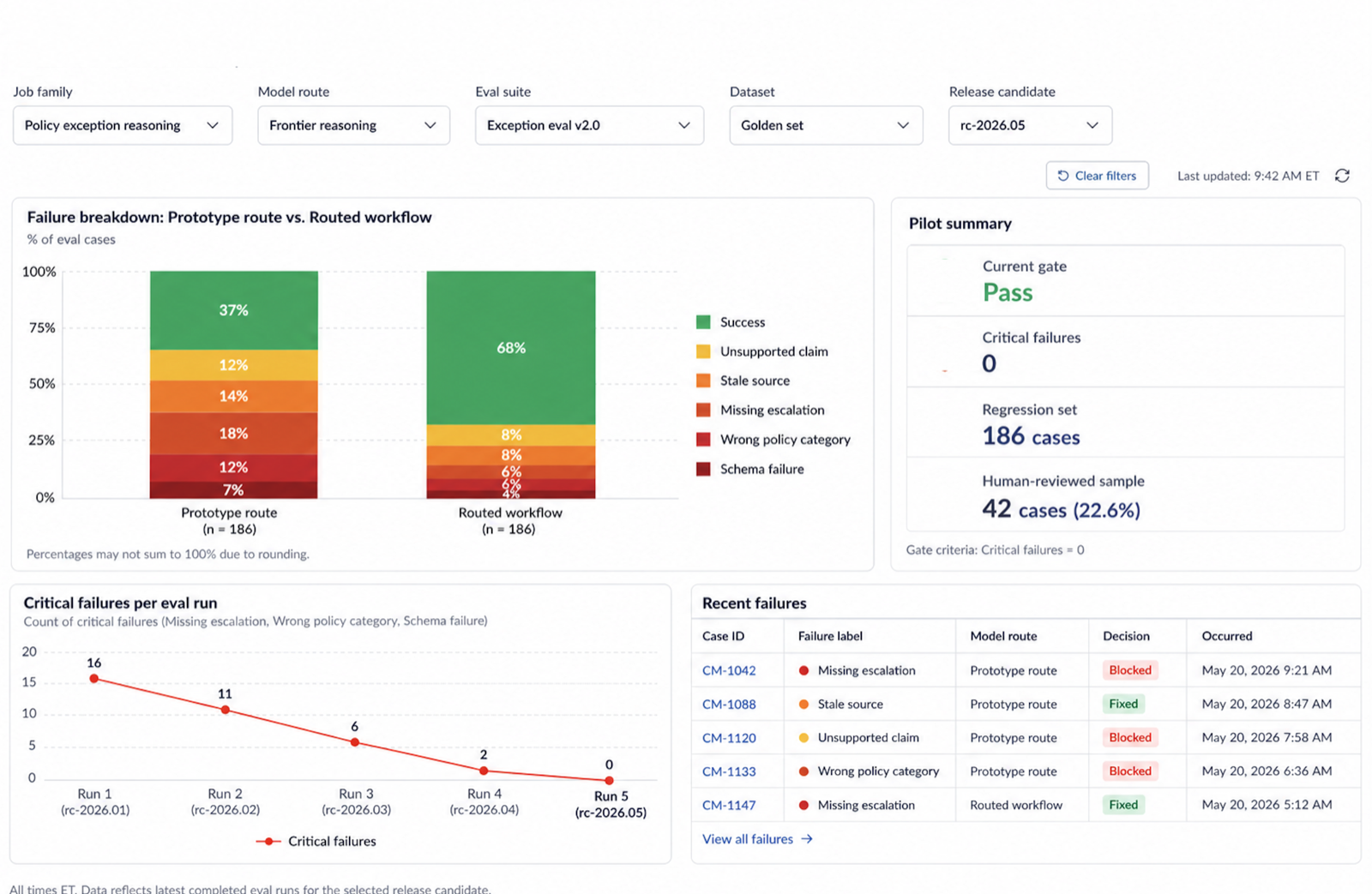This screenshot has height=894, width=1372.
Task: Click the arrow icon after View all failures
Action: (807, 839)
